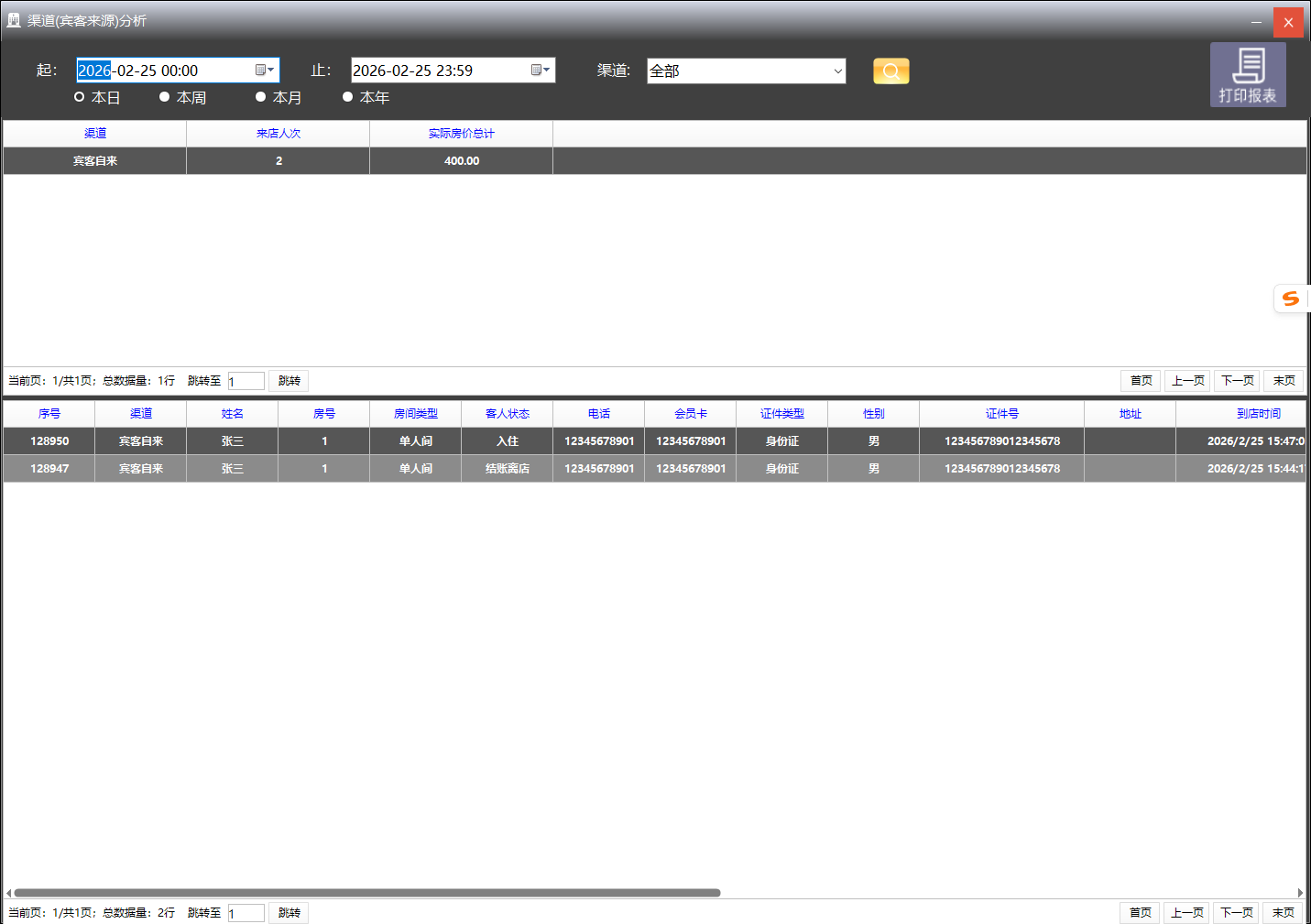Select the 本日 radio button

[80, 97]
